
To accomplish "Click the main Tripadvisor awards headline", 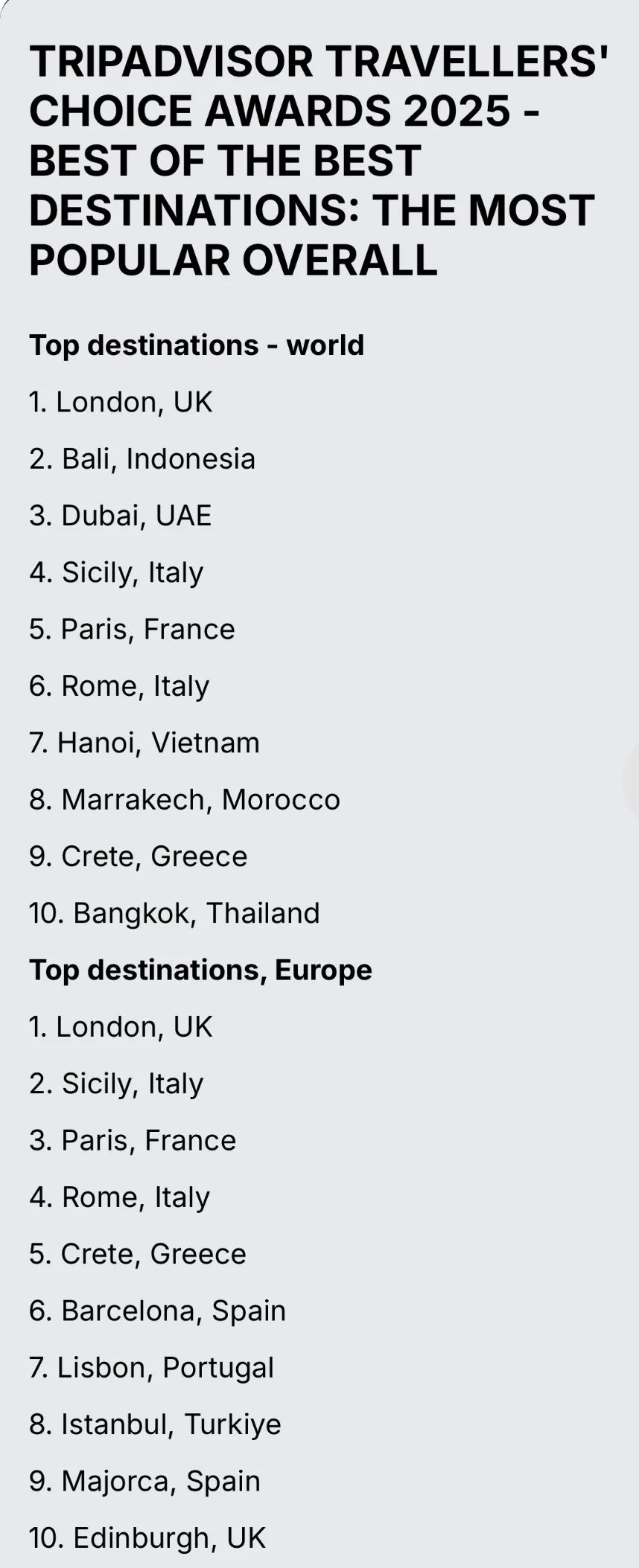I will pos(319,160).
